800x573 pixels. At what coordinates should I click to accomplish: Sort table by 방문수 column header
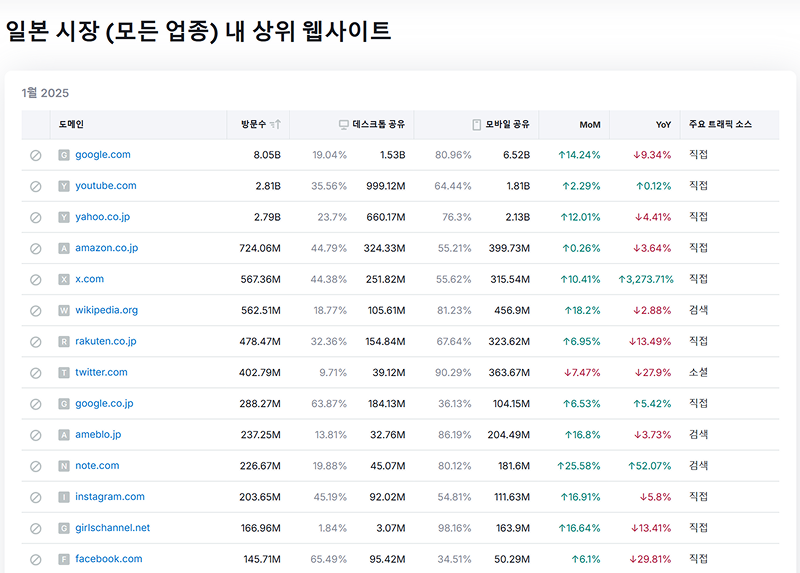tap(258, 124)
